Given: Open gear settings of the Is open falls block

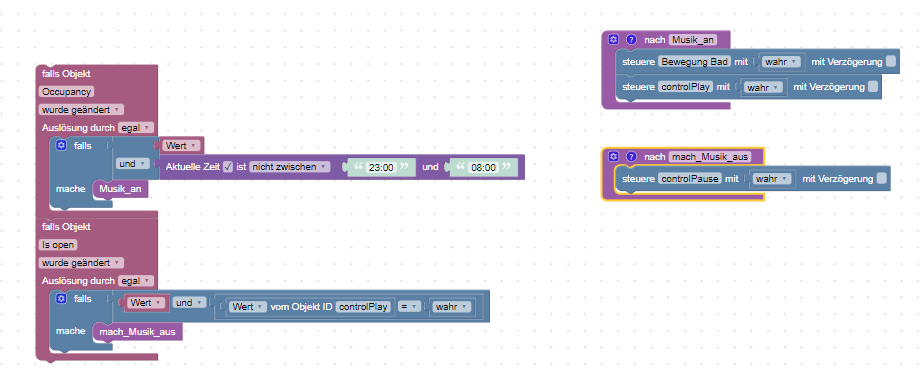Looking at the screenshot, I should 61,299.
